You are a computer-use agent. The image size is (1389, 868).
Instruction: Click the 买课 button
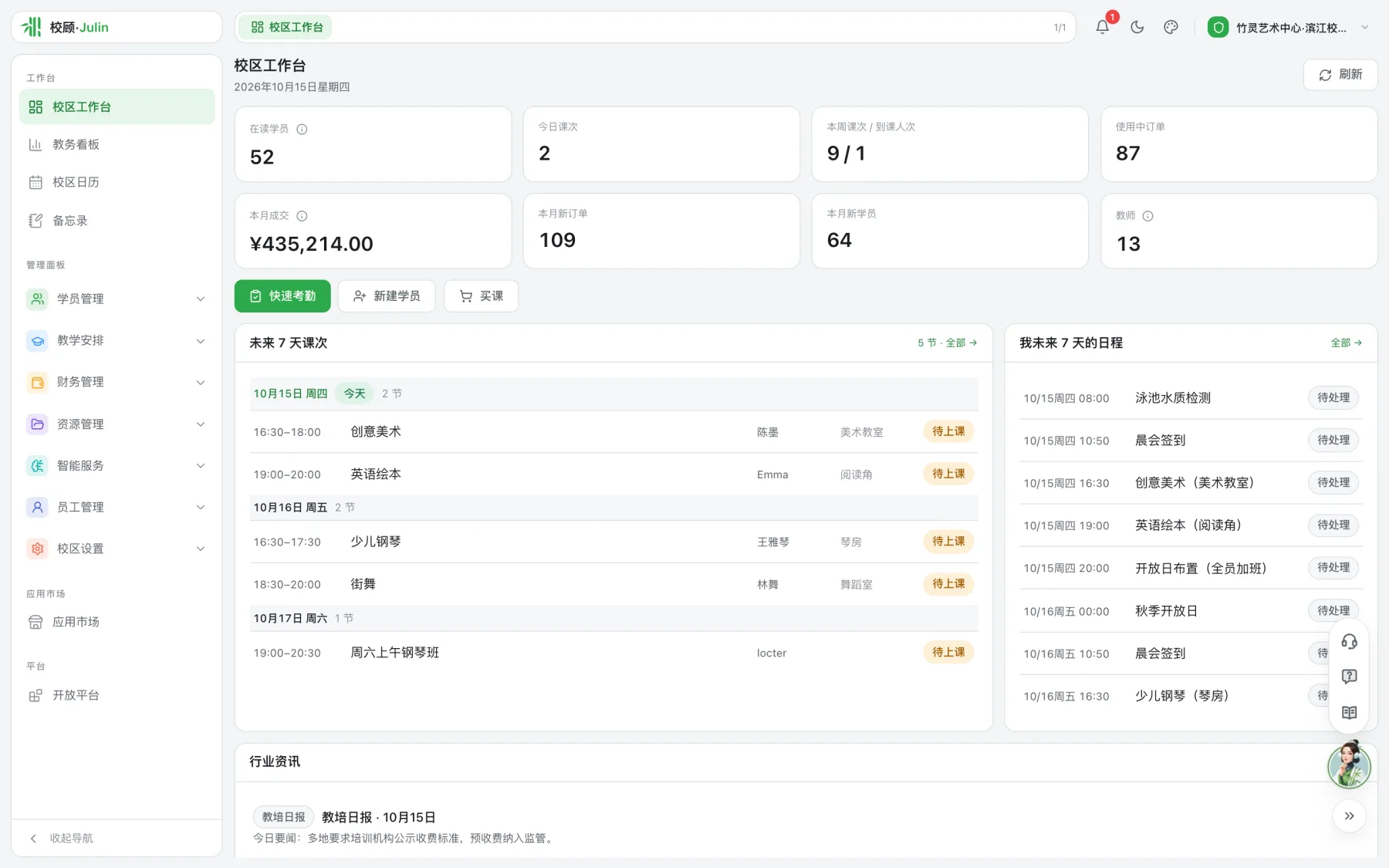pos(481,296)
